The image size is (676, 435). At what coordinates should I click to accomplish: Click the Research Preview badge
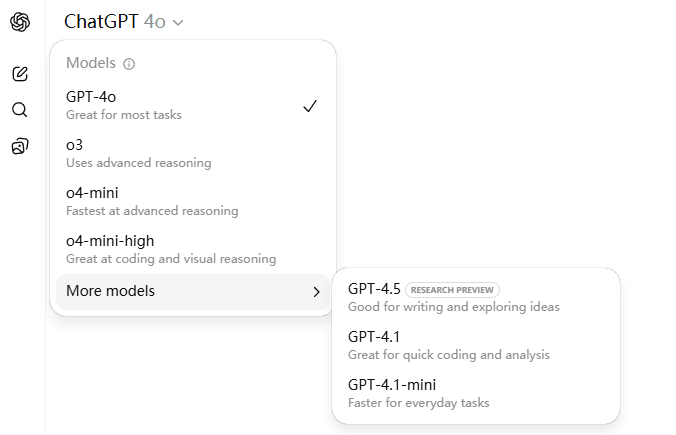(x=452, y=290)
